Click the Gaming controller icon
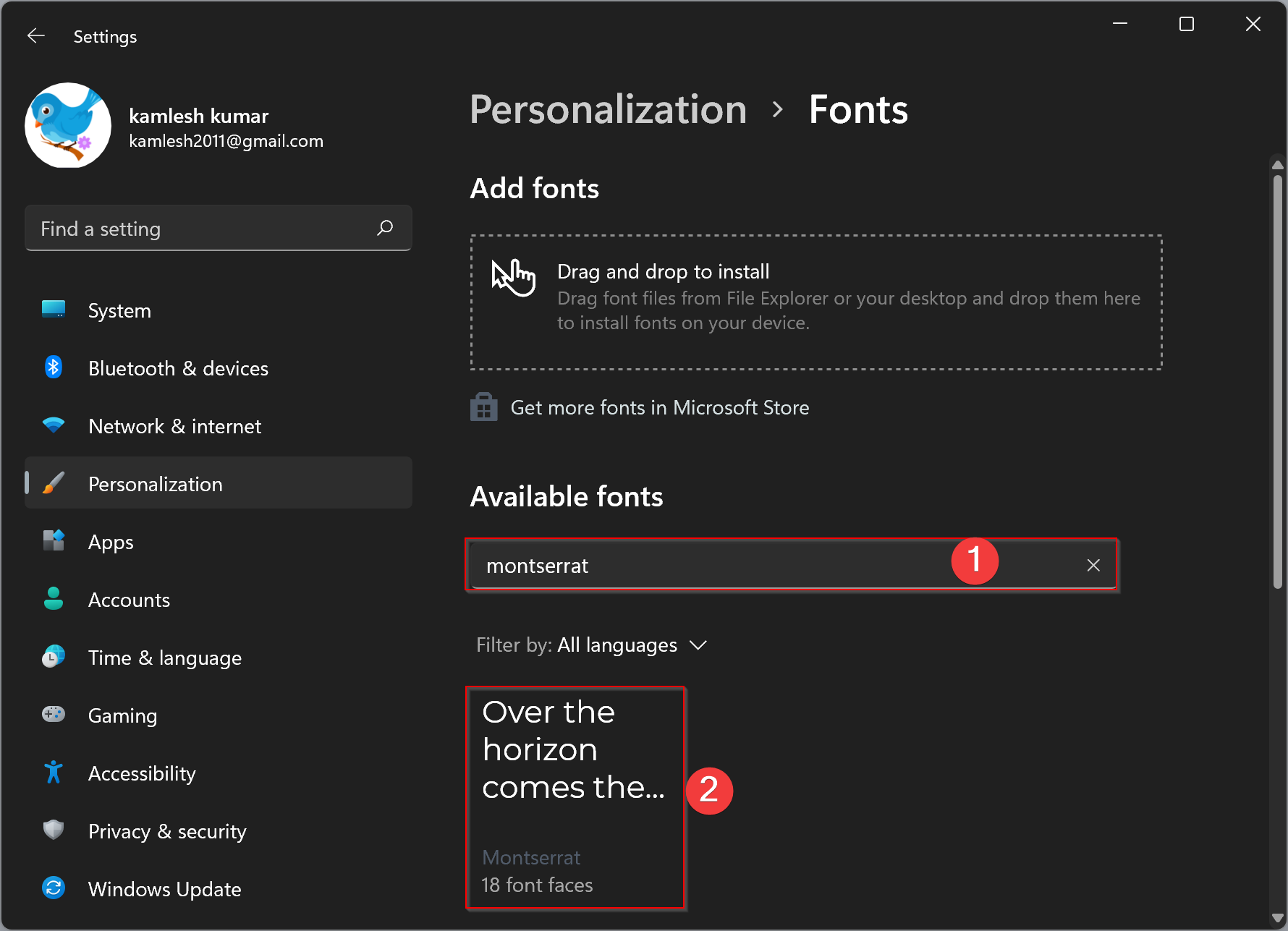Viewport: 1288px width, 931px height. [54, 715]
